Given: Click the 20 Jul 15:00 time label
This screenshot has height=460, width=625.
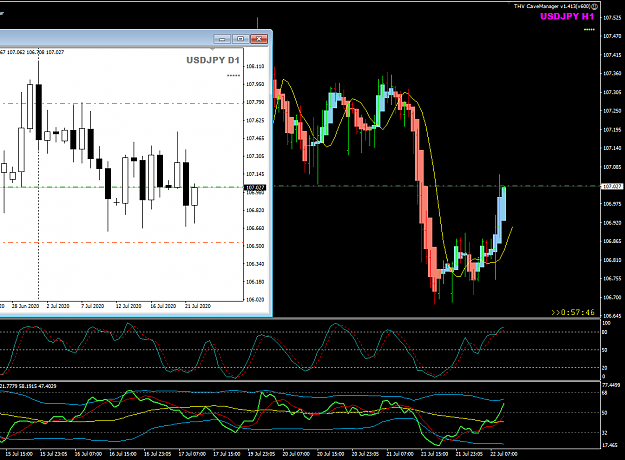Looking at the screenshot, I should click(330, 454).
